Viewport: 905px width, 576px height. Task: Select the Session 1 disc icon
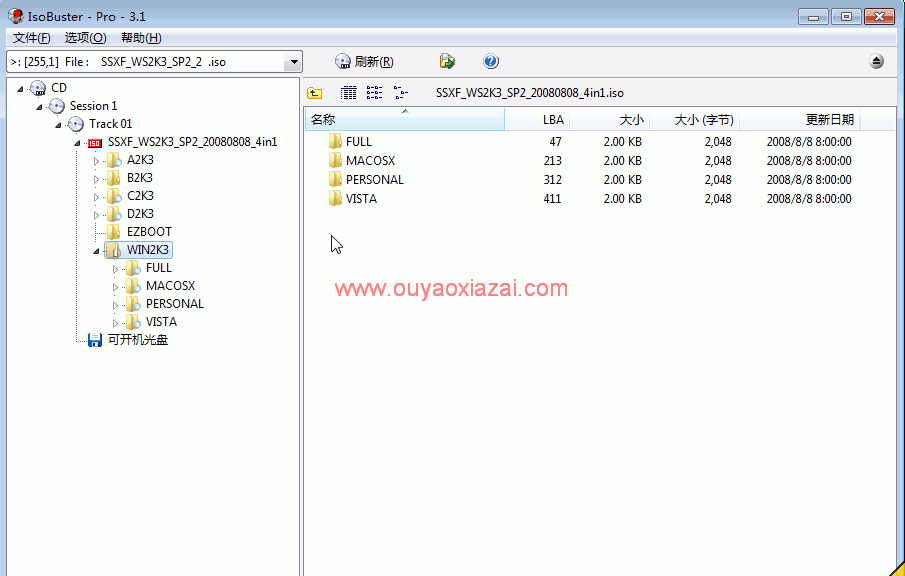pos(57,106)
